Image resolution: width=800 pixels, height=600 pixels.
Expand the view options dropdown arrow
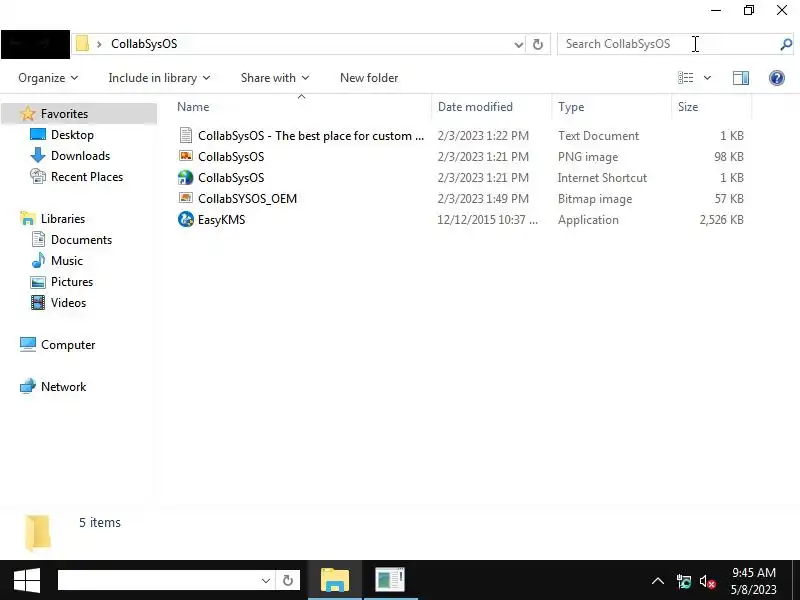tap(707, 78)
